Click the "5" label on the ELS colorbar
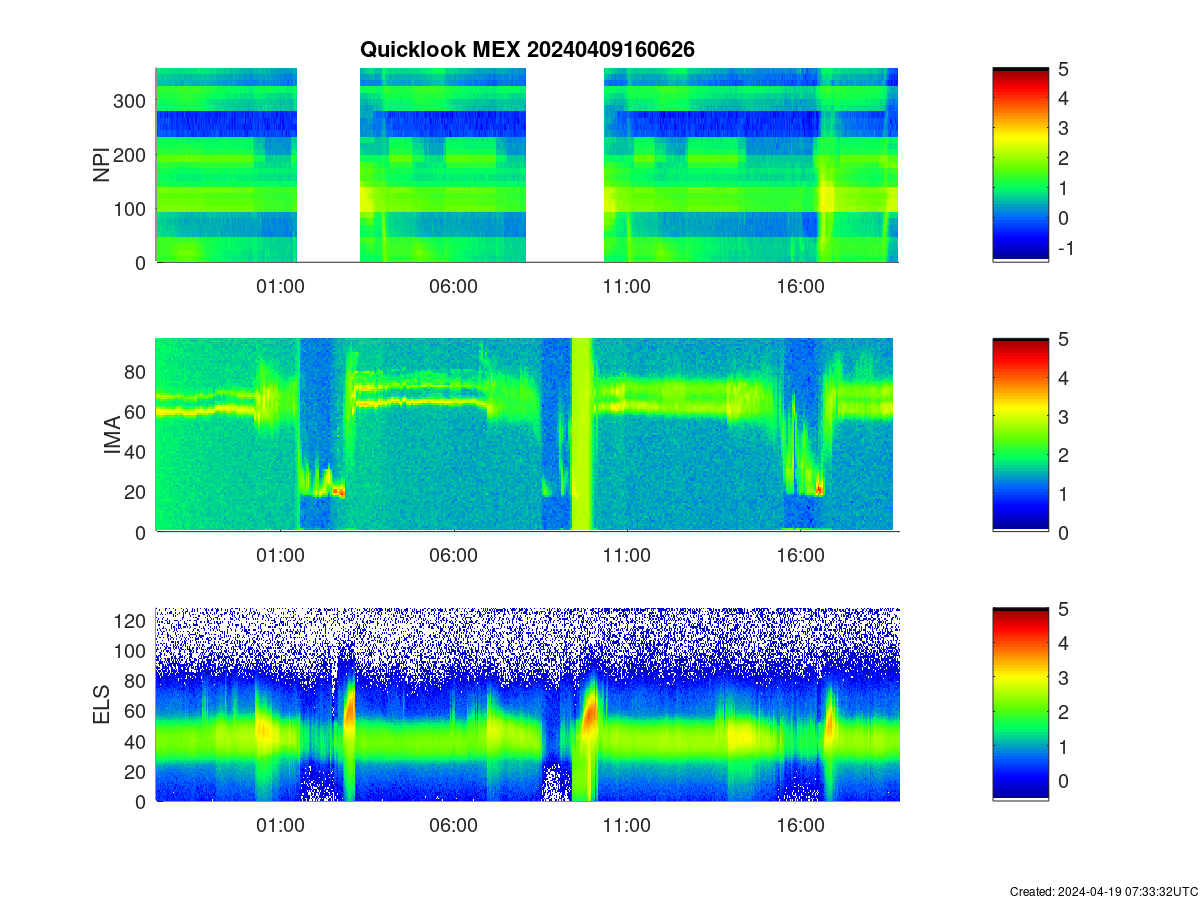 tap(1063, 608)
